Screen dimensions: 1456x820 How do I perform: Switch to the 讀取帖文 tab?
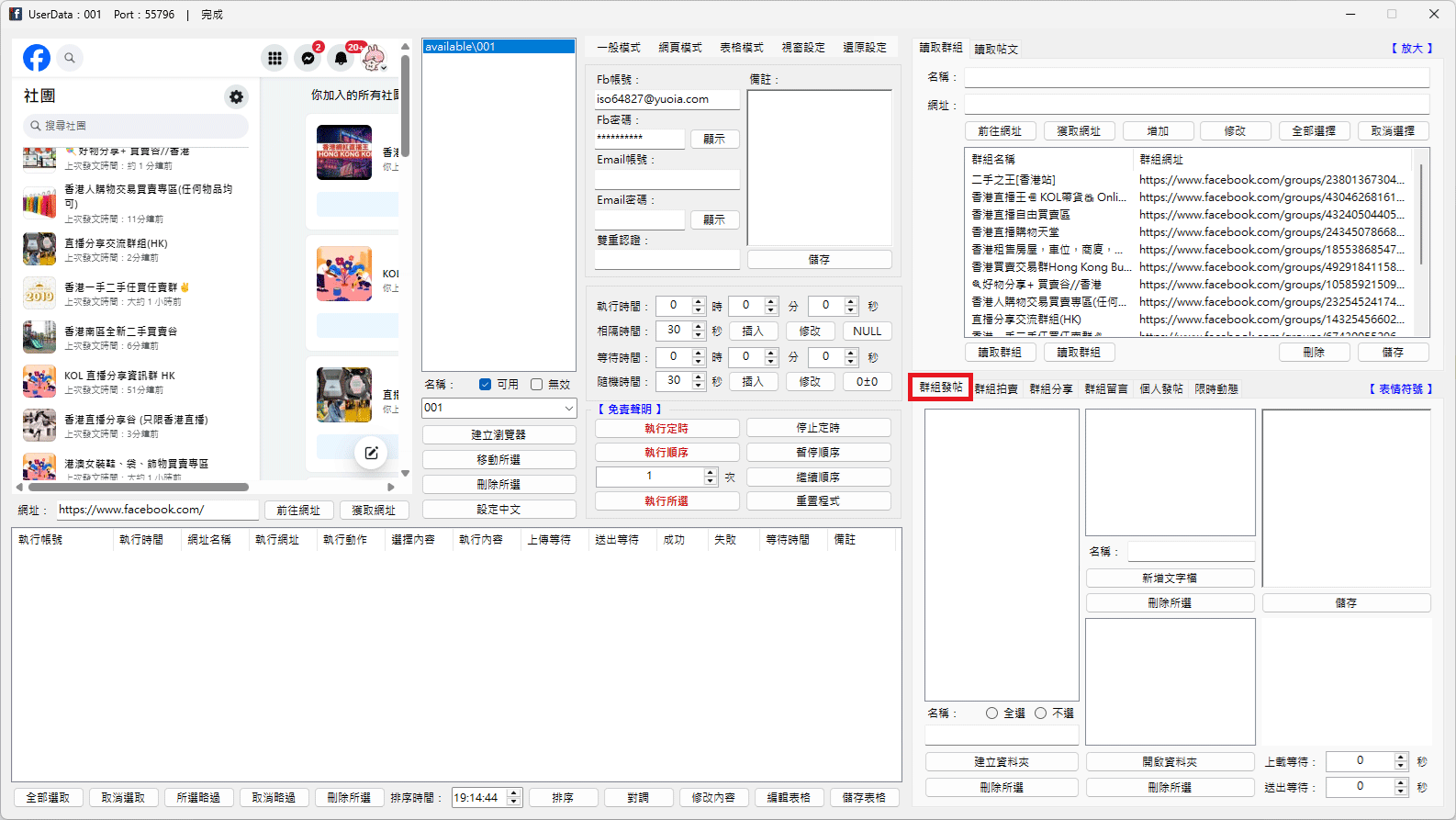[x=996, y=50]
